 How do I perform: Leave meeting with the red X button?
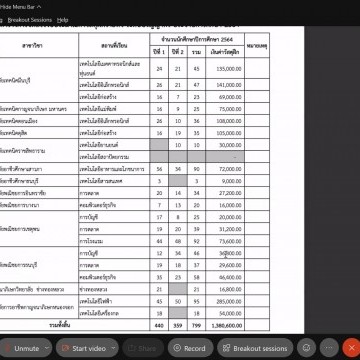click(352, 348)
